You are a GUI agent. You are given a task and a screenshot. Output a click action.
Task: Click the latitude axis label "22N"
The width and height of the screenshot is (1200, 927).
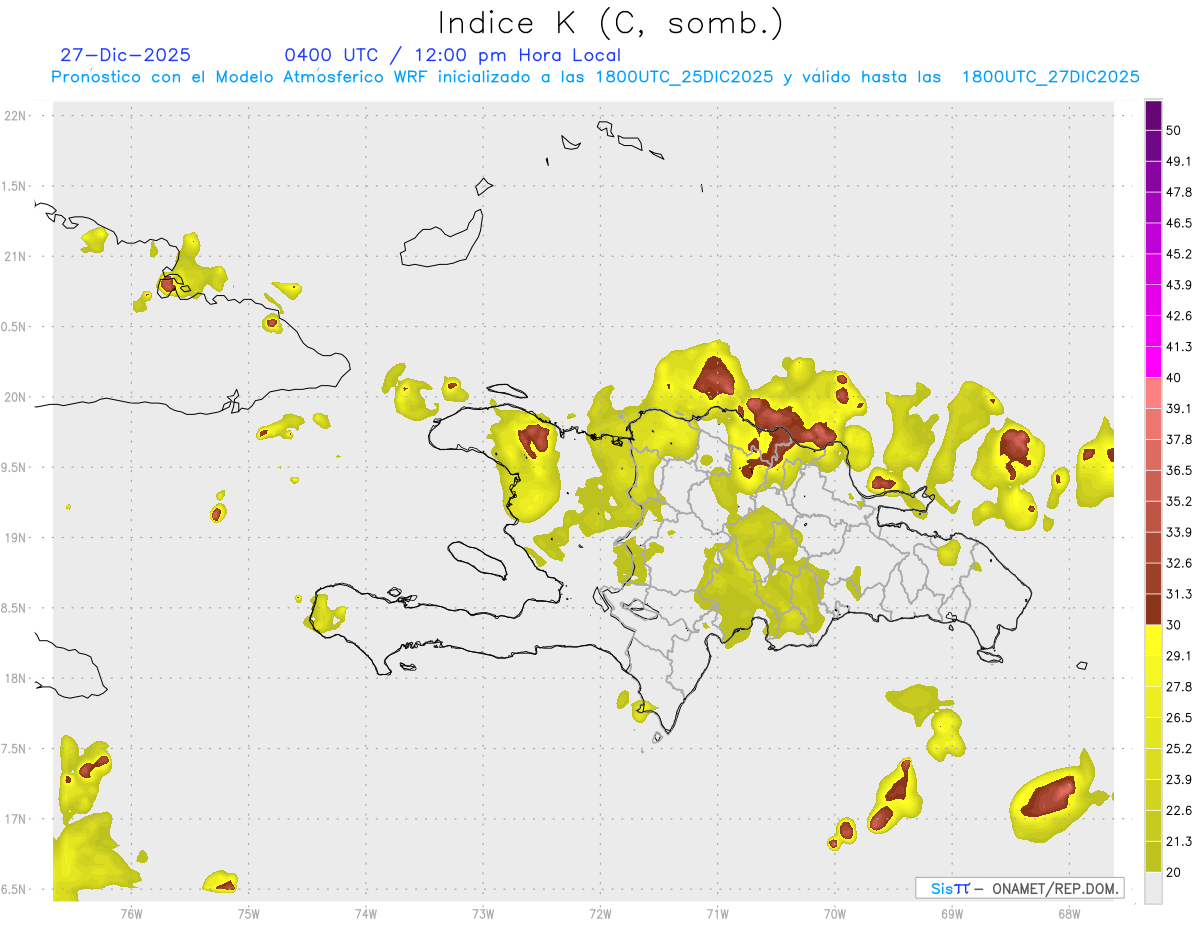16,116
